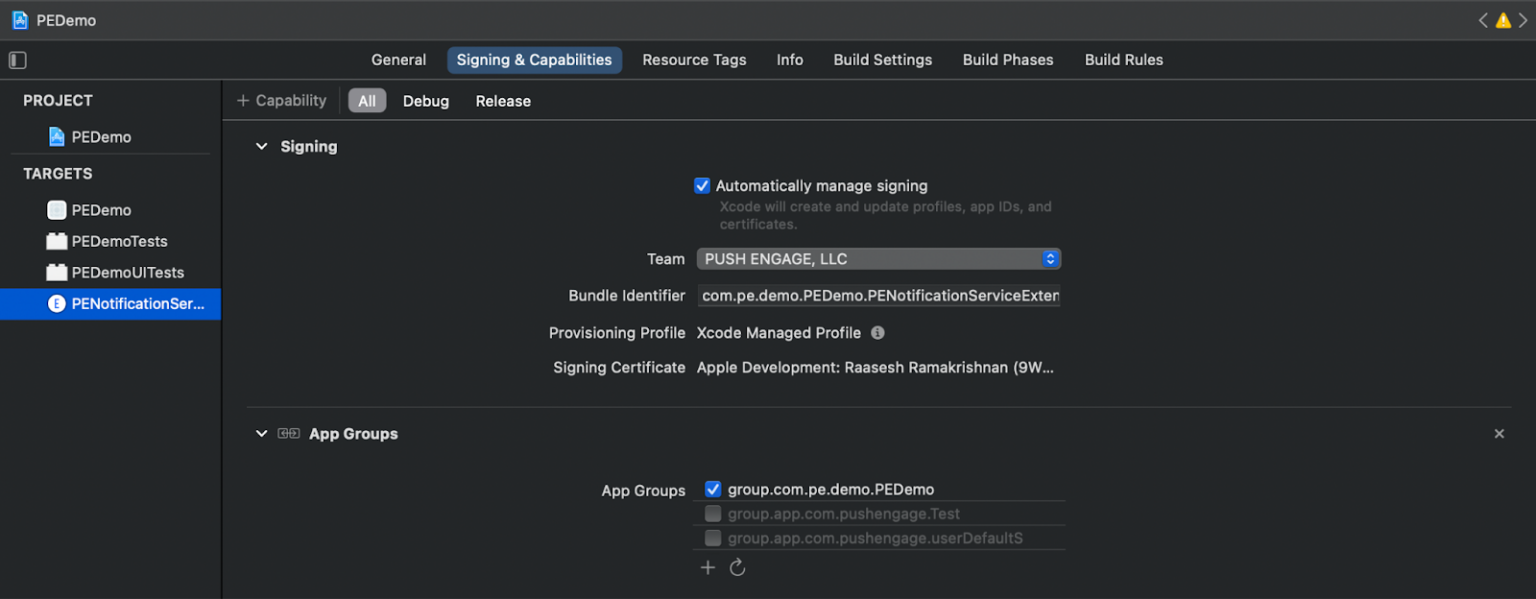Collapse the App Groups section
This screenshot has width=1536, height=599.
point(262,433)
